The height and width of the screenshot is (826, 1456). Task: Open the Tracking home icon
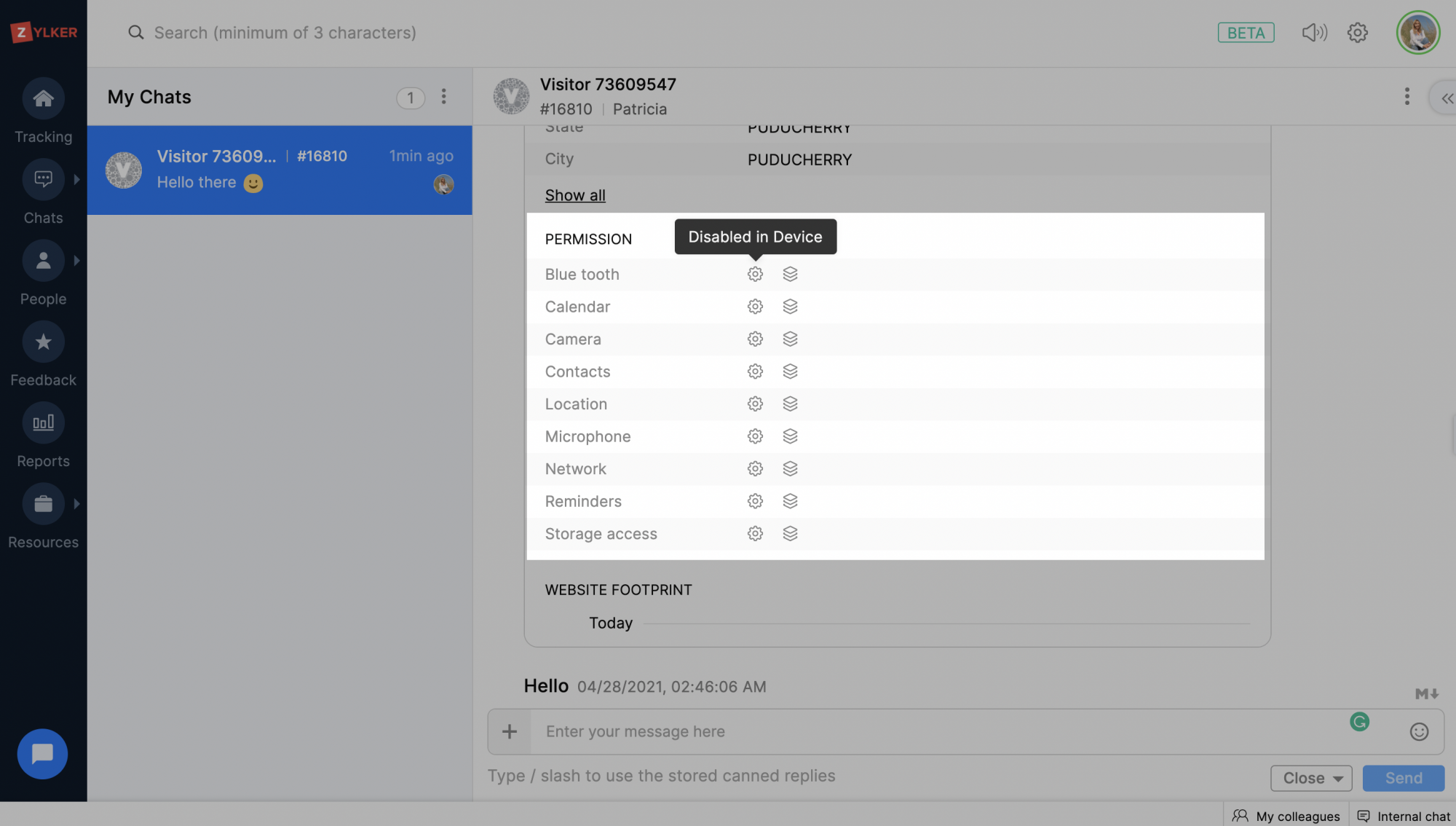click(43, 99)
